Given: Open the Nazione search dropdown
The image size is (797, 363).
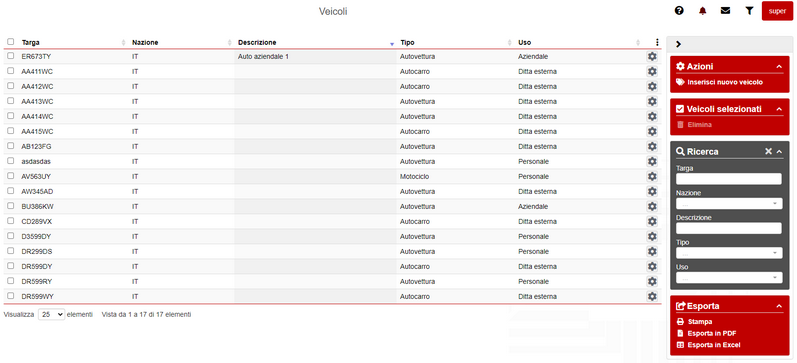Looking at the screenshot, I should 729,203.
